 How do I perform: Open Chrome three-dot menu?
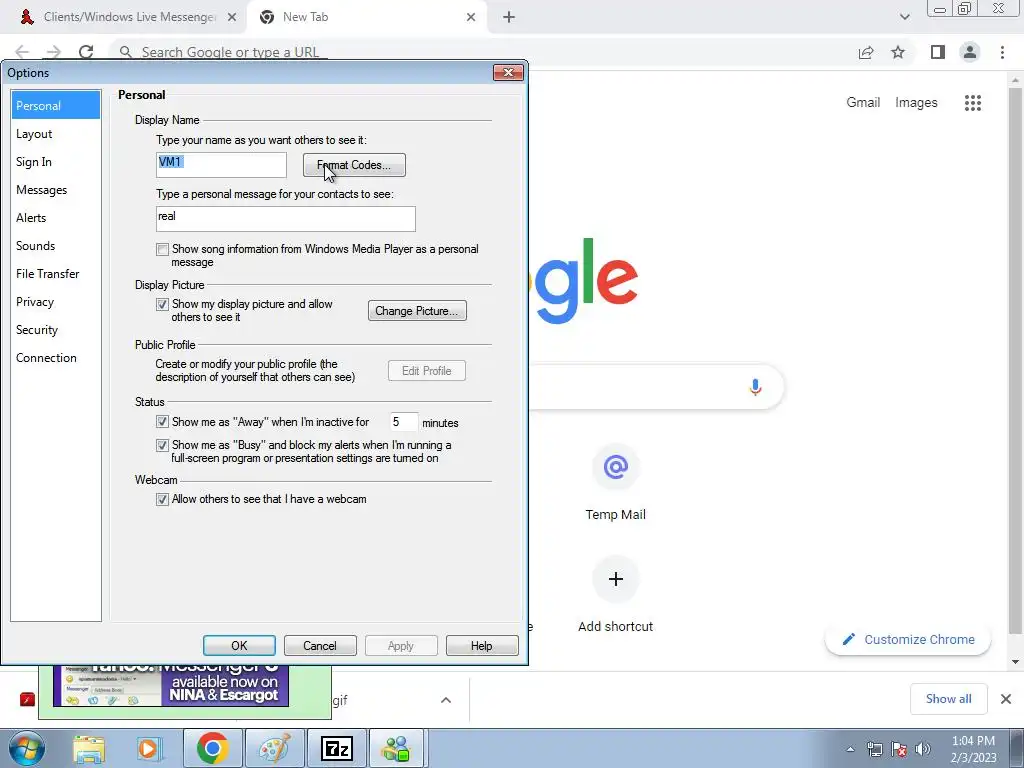1002,52
